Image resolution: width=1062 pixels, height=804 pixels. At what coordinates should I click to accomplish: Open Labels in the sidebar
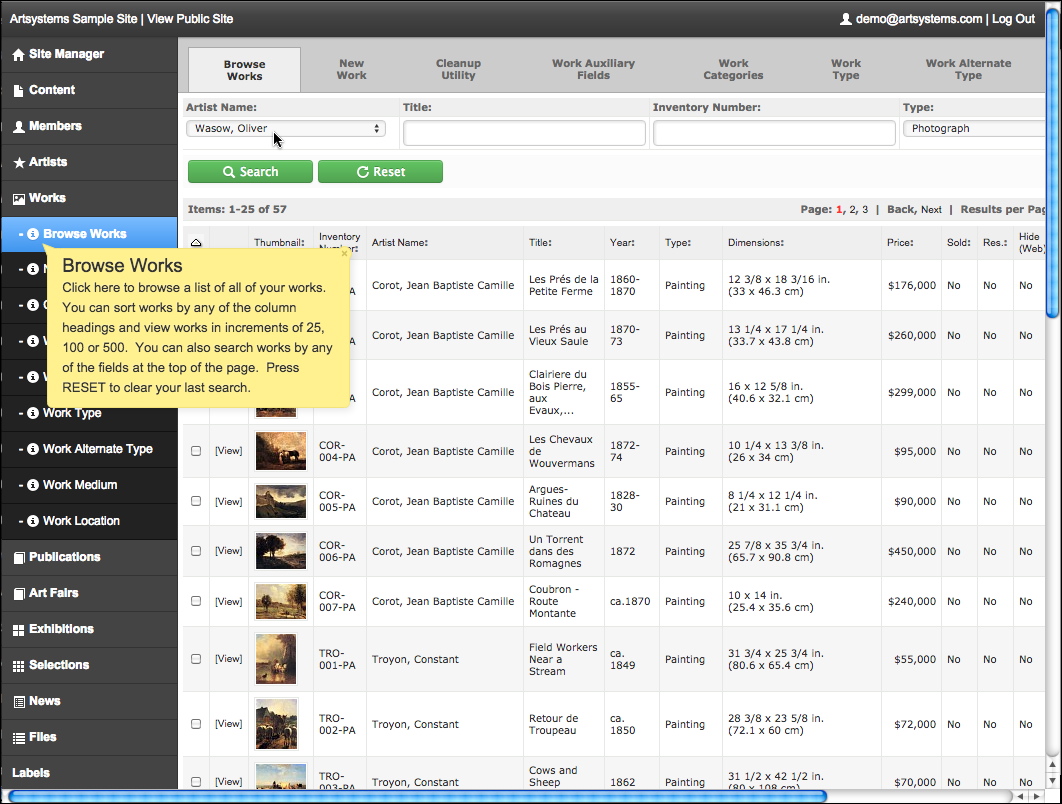coord(31,773)
